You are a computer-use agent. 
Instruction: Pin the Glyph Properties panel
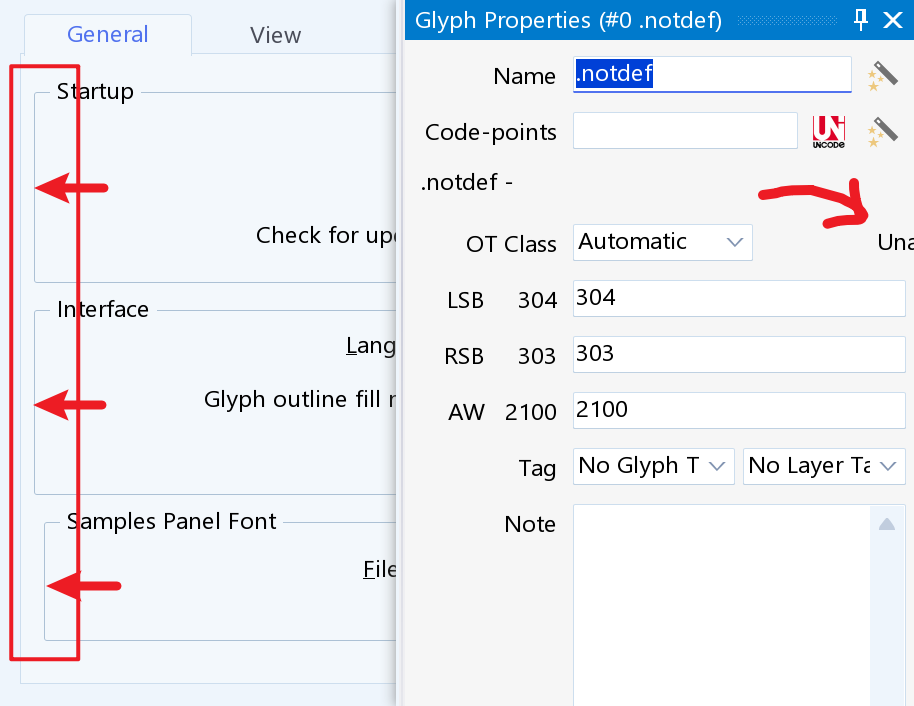point(860,20)
